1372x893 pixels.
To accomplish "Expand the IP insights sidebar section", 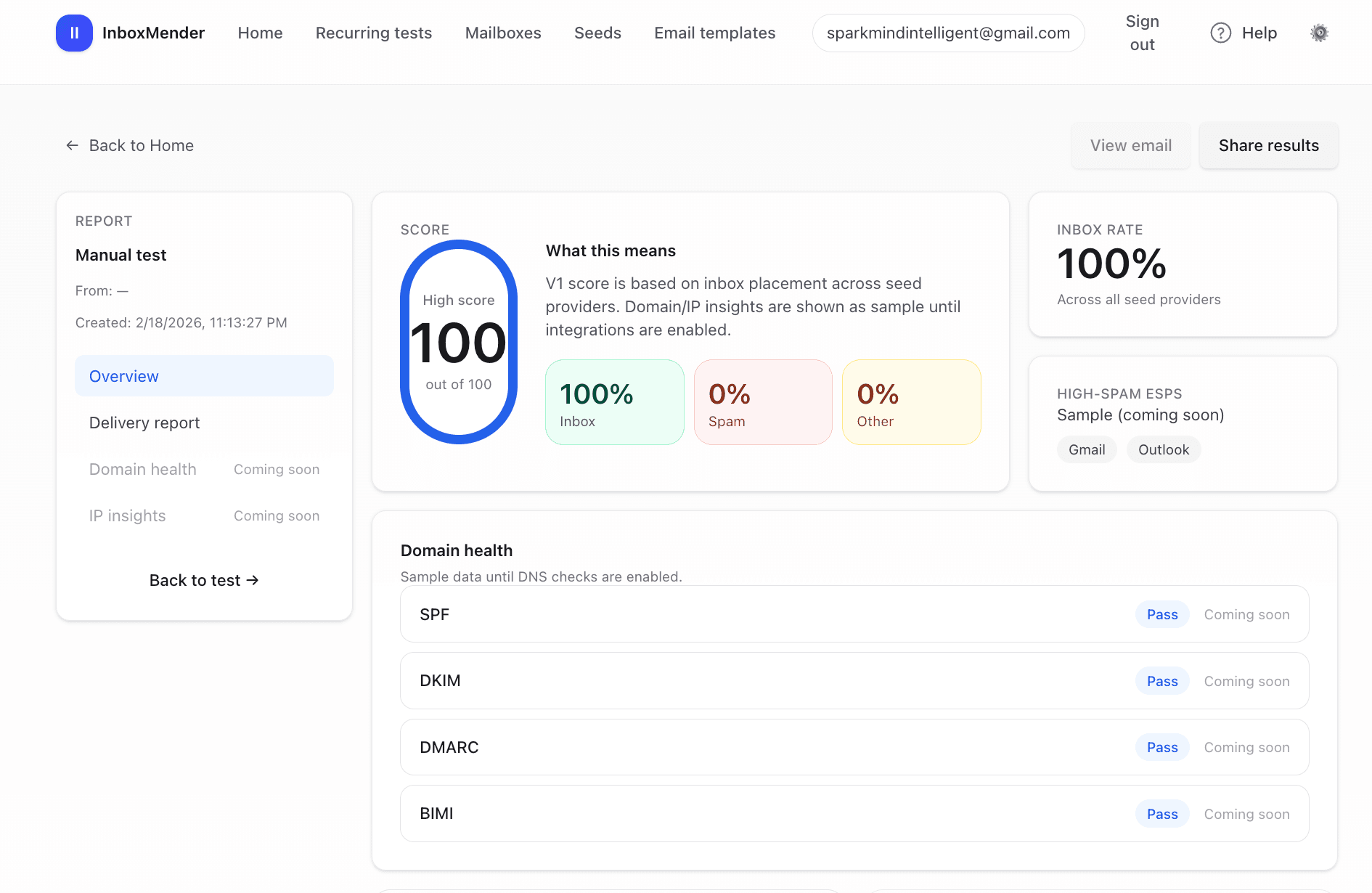I will [x=127, y=515].
